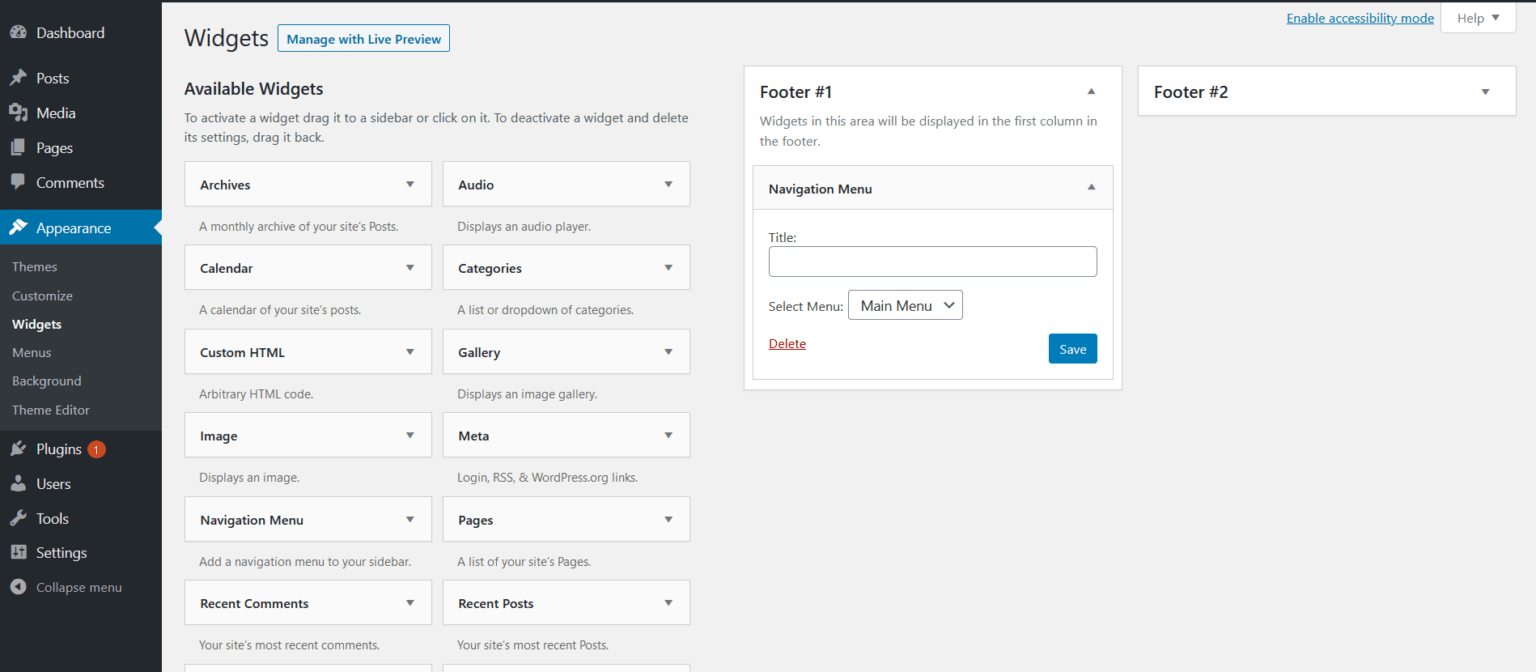
Task: Open Posts via the pin icon
Action: 20,77
